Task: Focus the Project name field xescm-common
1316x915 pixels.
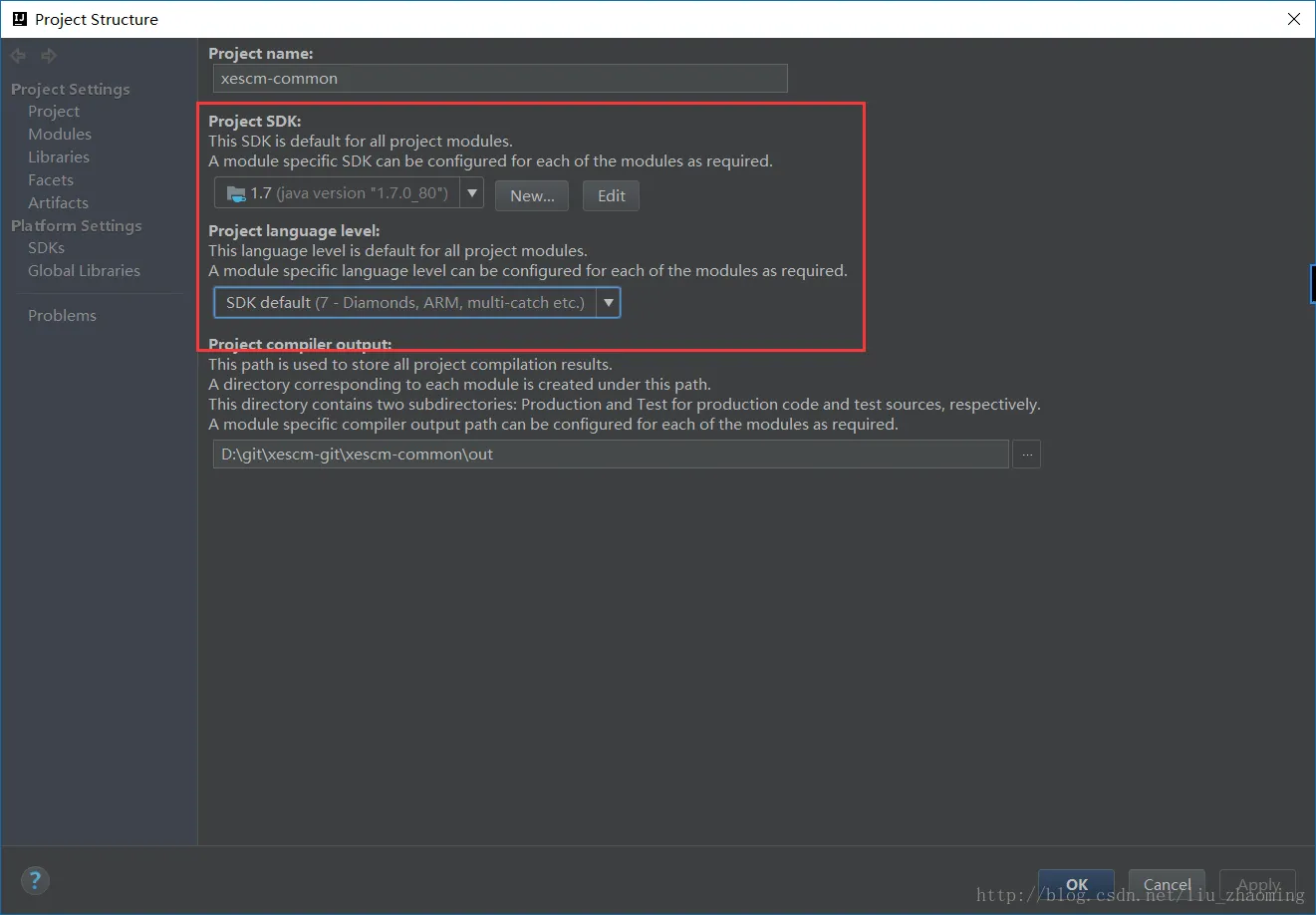Action: pyautogui.click(x=500, y=79)
